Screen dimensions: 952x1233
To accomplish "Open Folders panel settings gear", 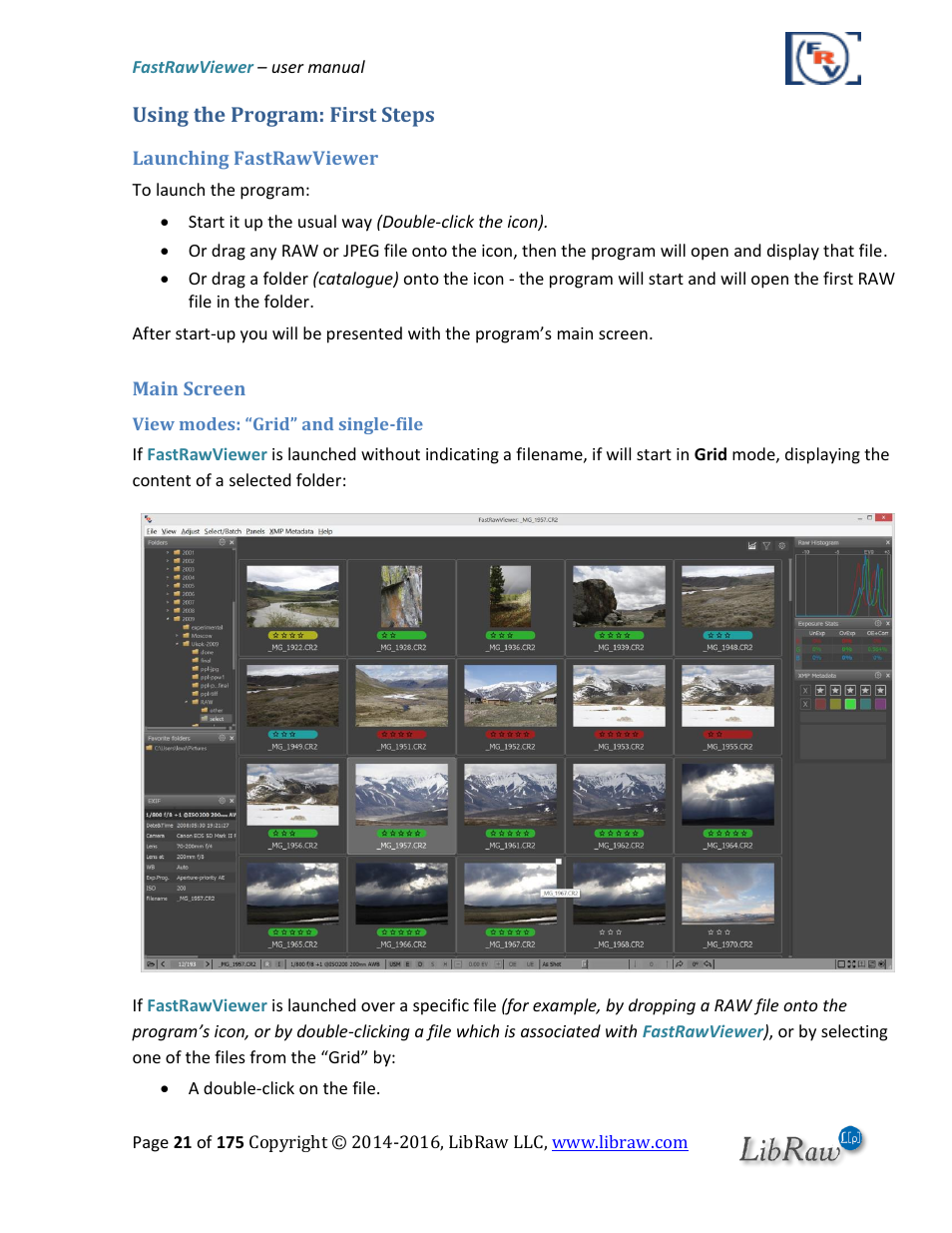I will tap(222, 542).
